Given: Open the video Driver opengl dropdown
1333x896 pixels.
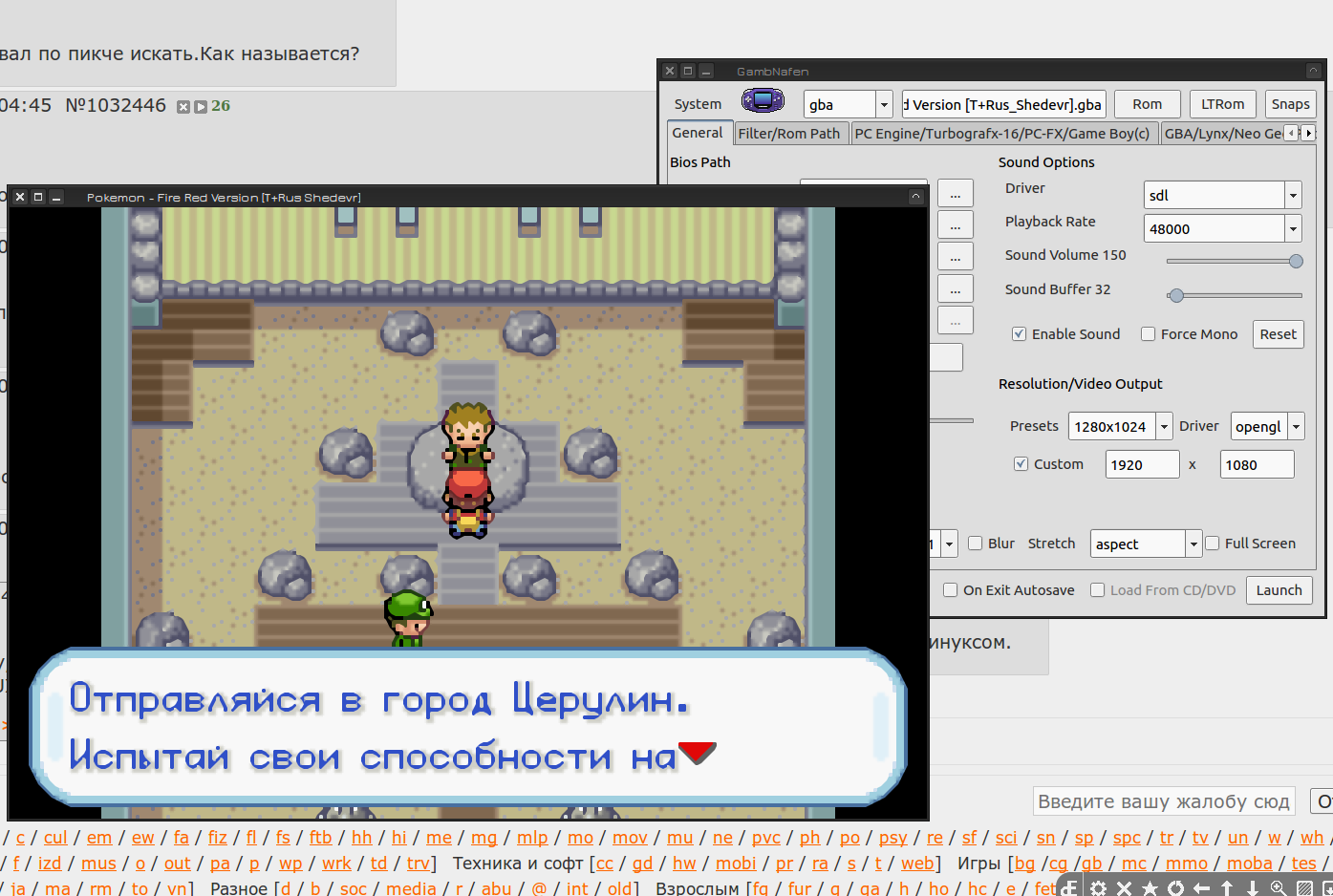Looking at the screenshot, I should point(1296,426).
